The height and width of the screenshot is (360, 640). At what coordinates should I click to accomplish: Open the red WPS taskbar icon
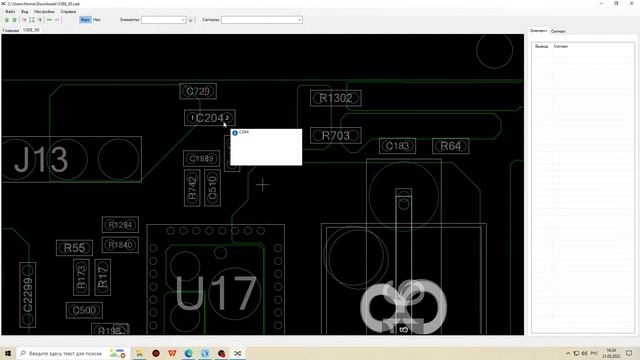pyautogui.click(x=172, y=353)
